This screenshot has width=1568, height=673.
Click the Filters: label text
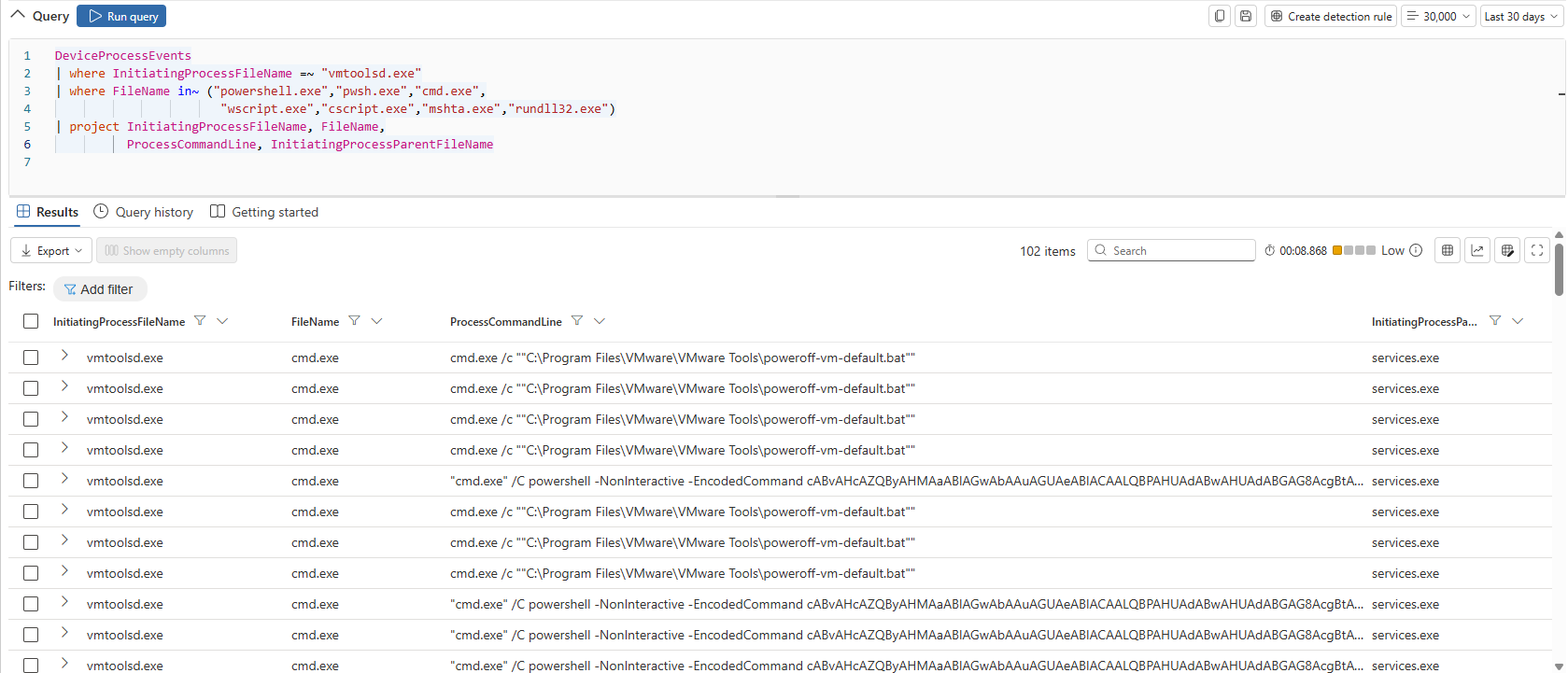tap(27, 286)
